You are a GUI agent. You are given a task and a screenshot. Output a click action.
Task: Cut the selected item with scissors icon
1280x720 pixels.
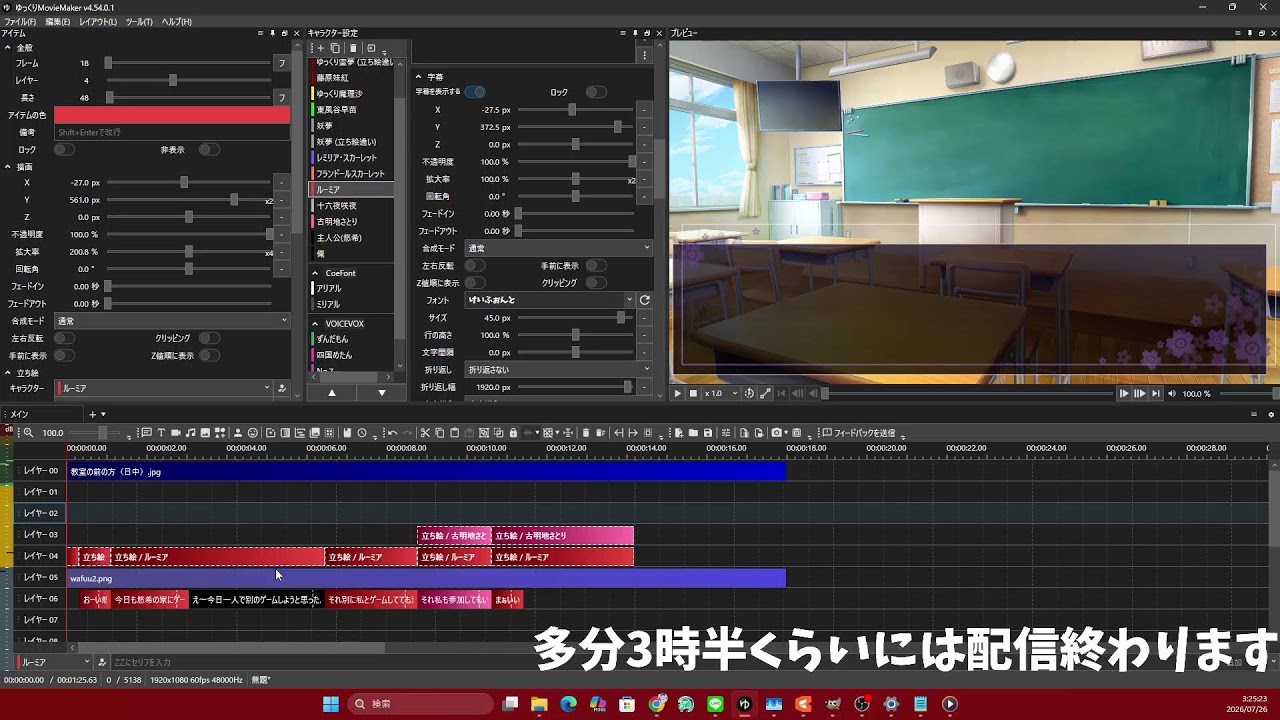coord(425,433)
